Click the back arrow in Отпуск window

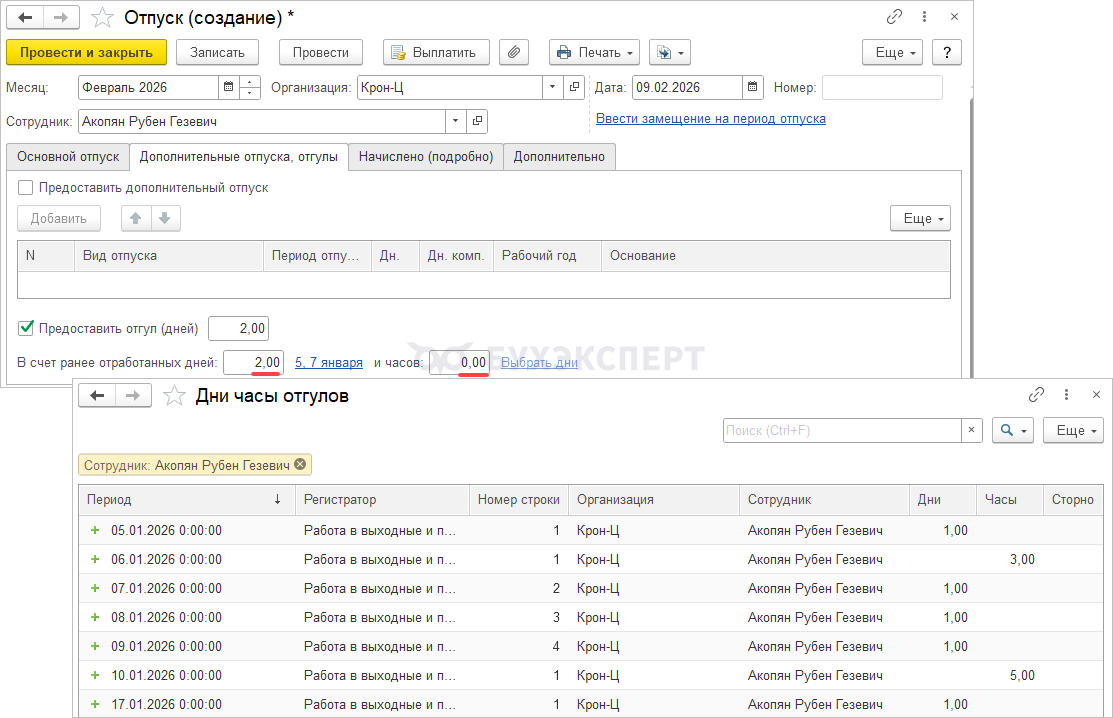click(25, 18)
